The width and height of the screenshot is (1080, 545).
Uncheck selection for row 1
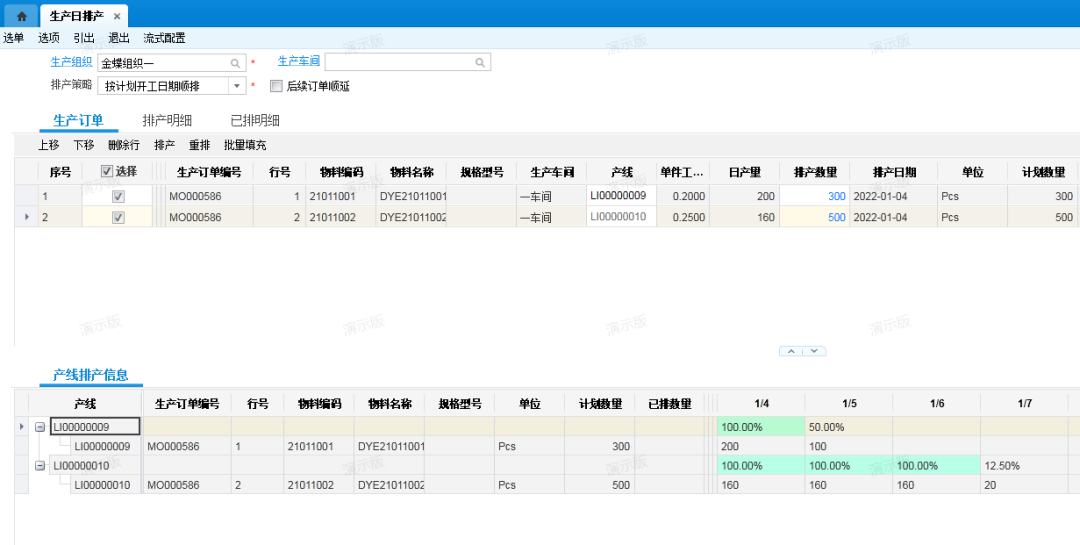coord(118,196)
